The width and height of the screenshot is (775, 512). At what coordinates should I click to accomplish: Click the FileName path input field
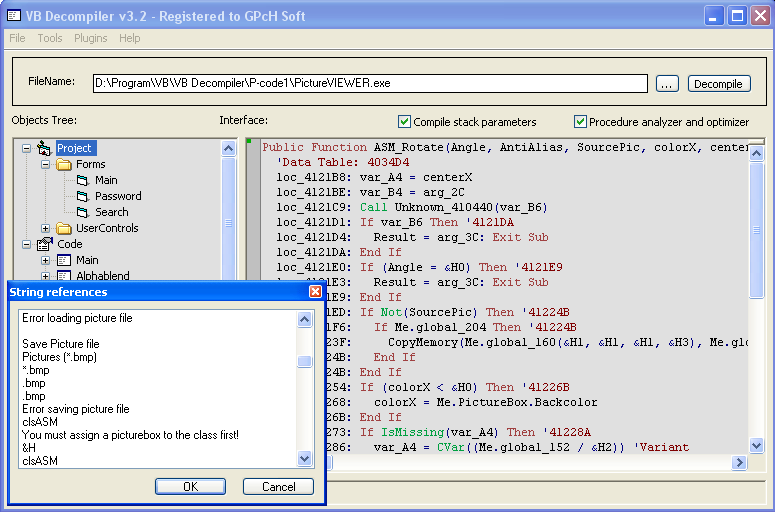tap(370, 83)
